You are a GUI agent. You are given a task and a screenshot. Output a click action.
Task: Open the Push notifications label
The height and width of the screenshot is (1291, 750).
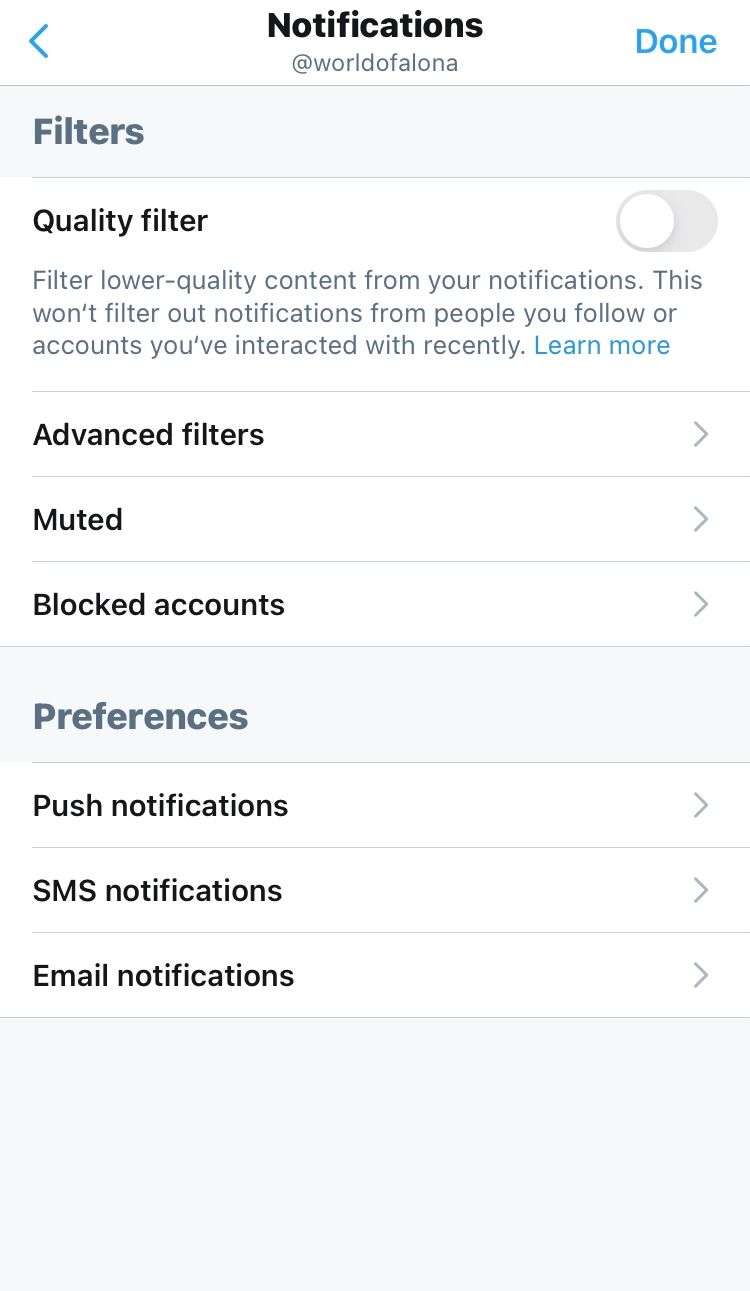tap(161, 806)
